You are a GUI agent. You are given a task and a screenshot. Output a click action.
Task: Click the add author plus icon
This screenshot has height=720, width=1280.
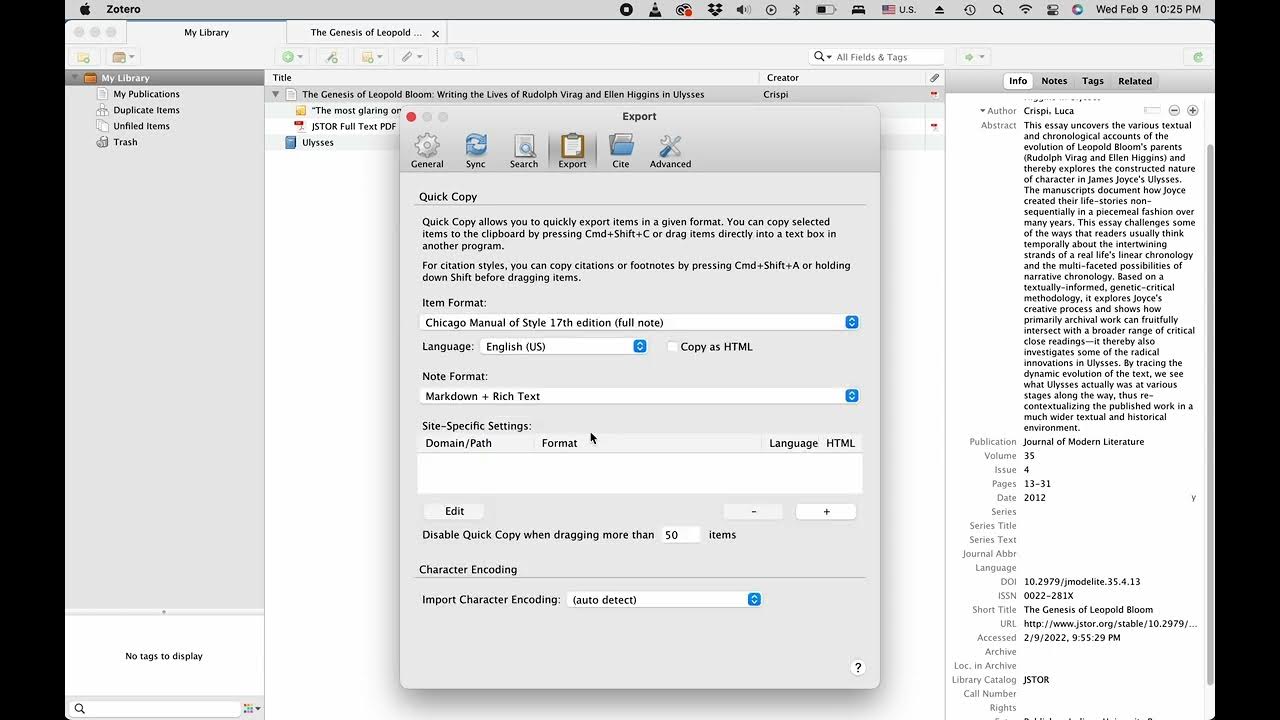pyautogui.click(x=1192, y=110)
